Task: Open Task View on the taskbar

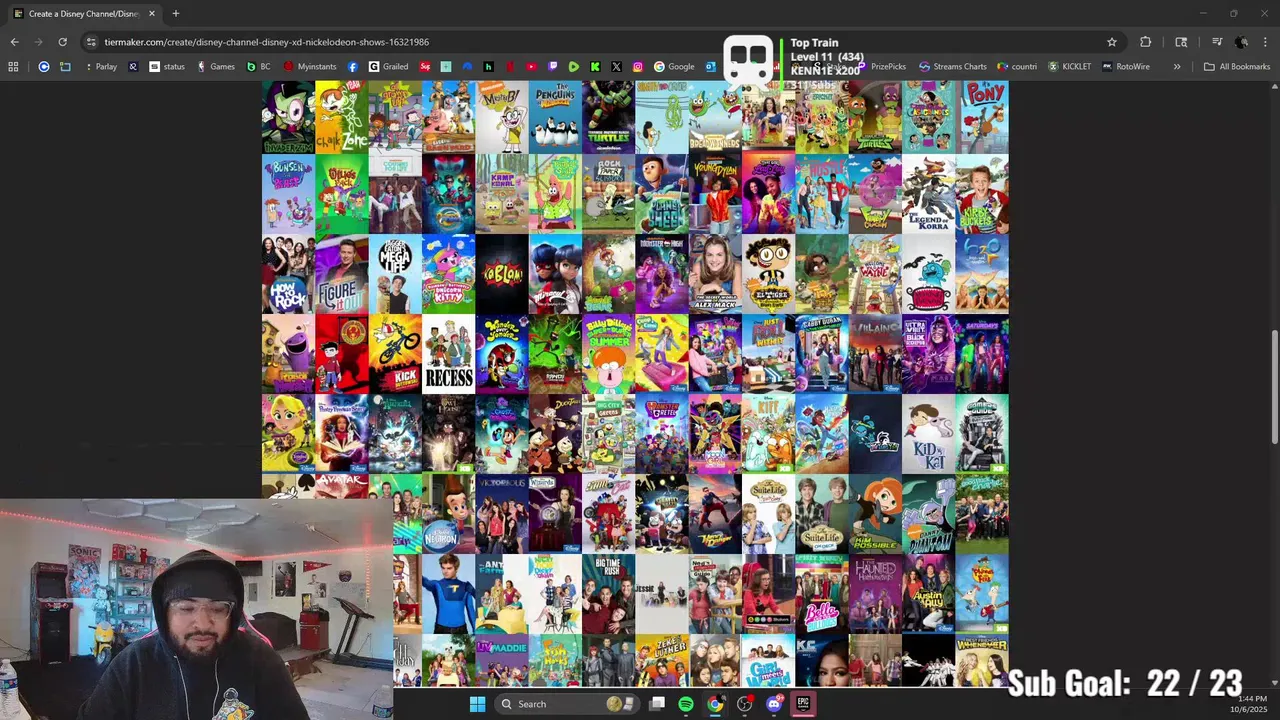Action: click(657, 704)
